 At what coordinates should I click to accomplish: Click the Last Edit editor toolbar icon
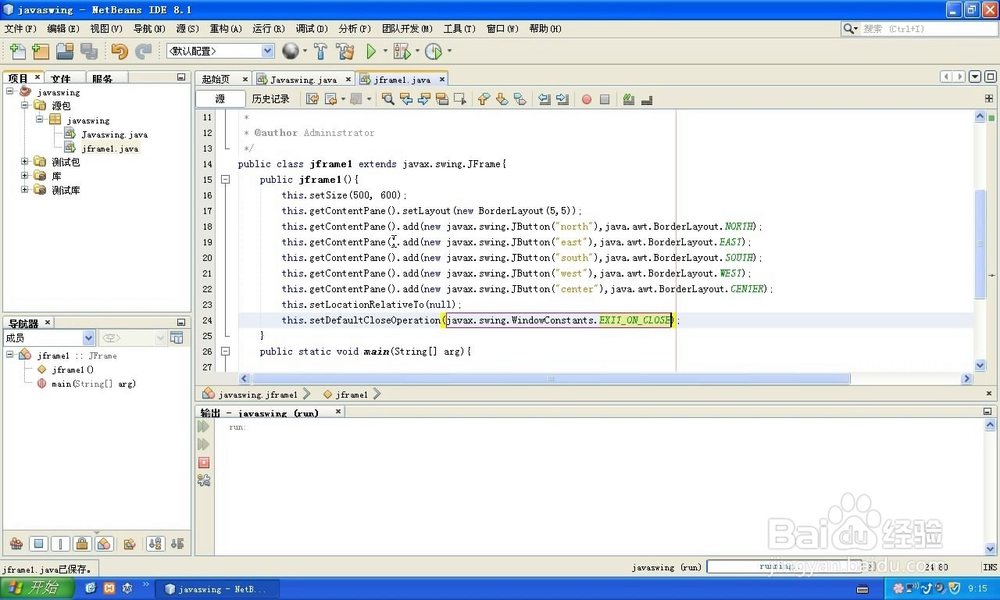point(312,99)
